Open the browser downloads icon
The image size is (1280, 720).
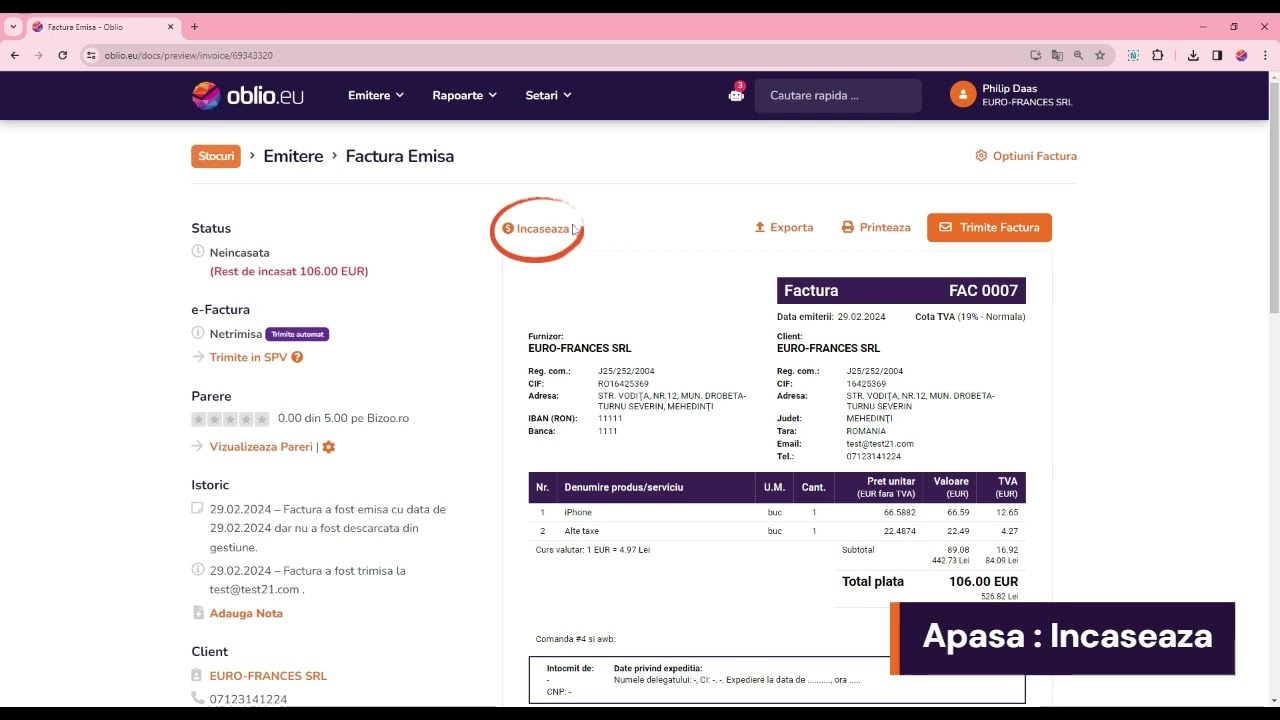pos(1193,55)
